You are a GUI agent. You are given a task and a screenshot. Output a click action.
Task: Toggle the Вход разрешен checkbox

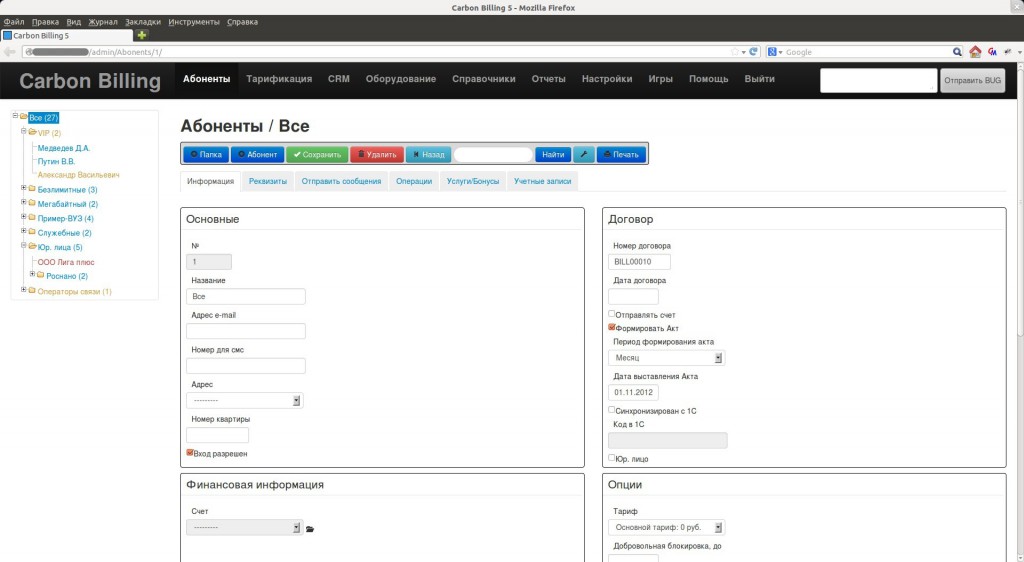(190, 452)
